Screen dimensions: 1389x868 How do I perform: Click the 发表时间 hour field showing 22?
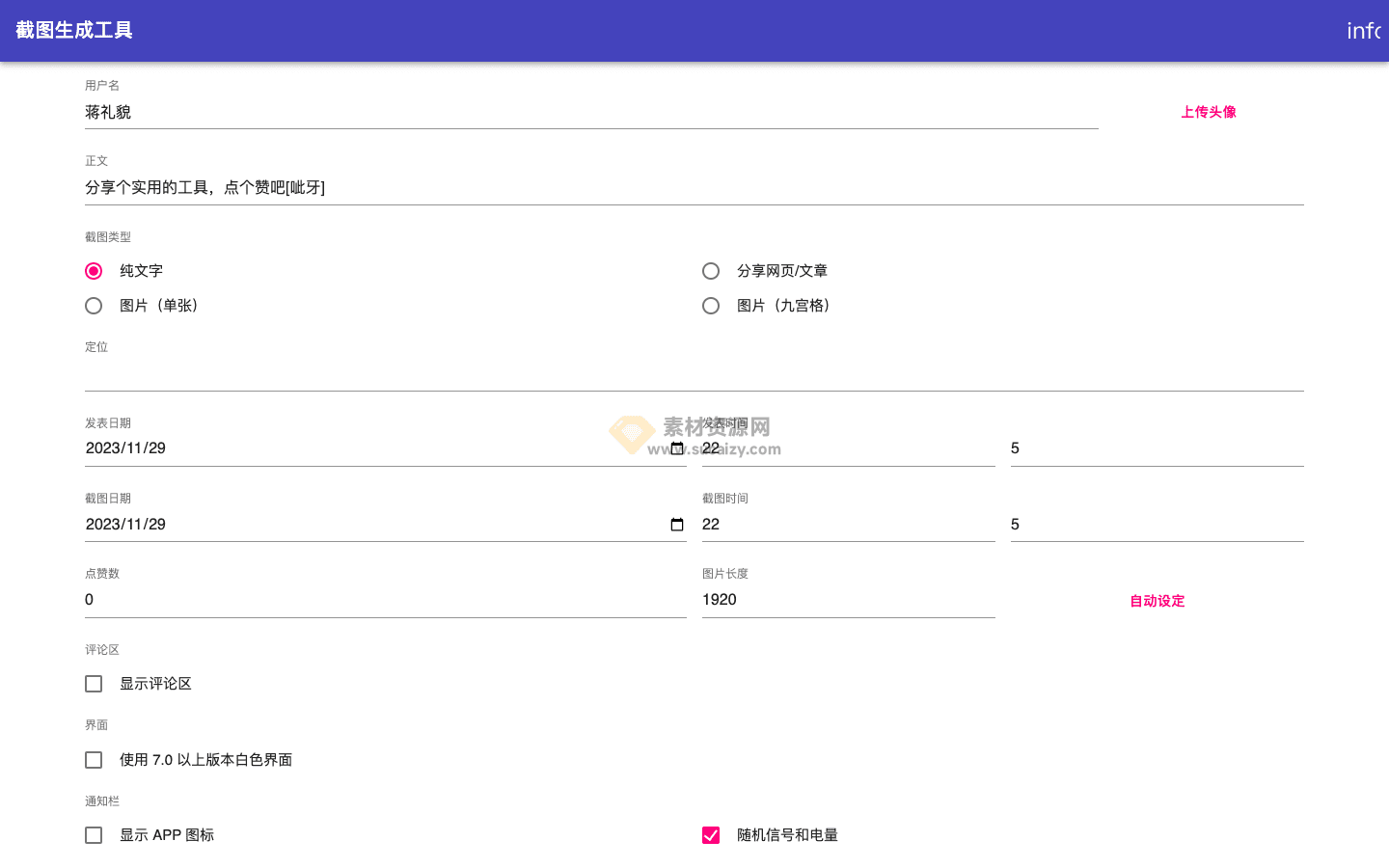[849, 448]
